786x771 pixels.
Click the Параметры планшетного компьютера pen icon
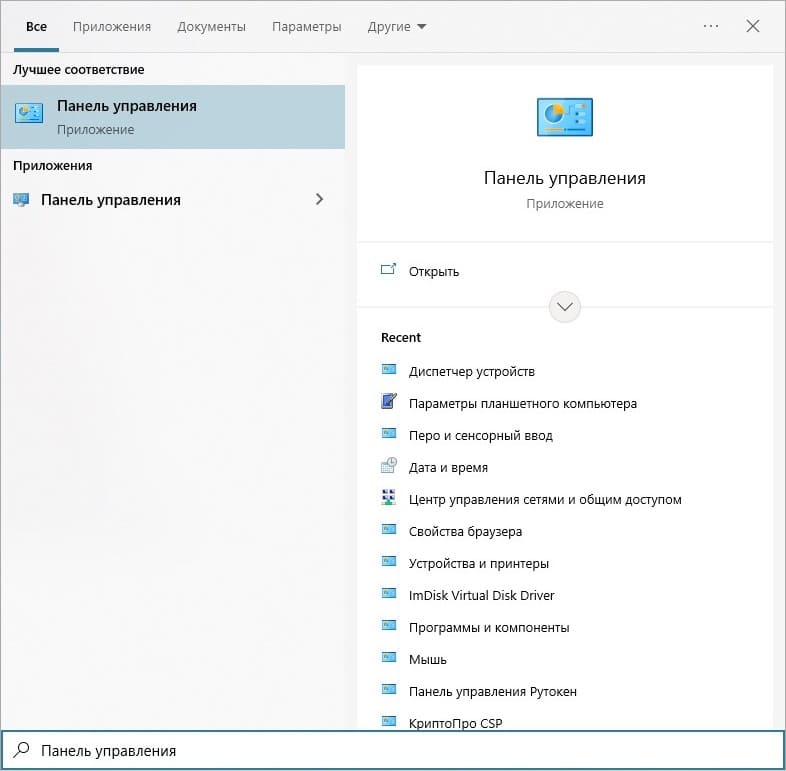pos(388,402)
